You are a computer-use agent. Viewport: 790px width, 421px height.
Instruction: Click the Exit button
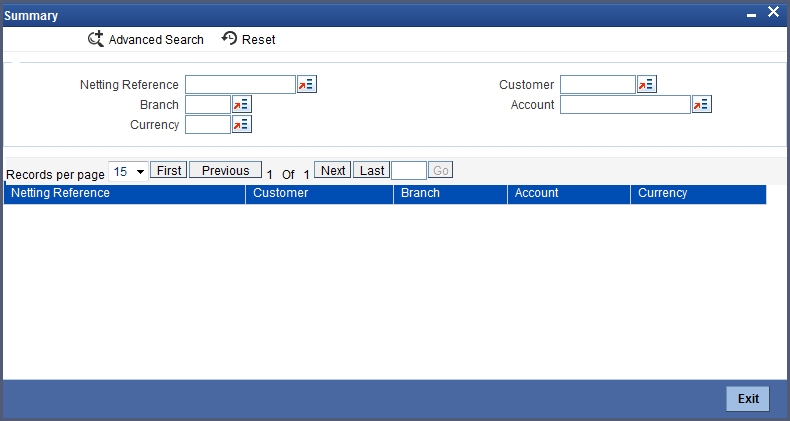click(x=748, y=399)
